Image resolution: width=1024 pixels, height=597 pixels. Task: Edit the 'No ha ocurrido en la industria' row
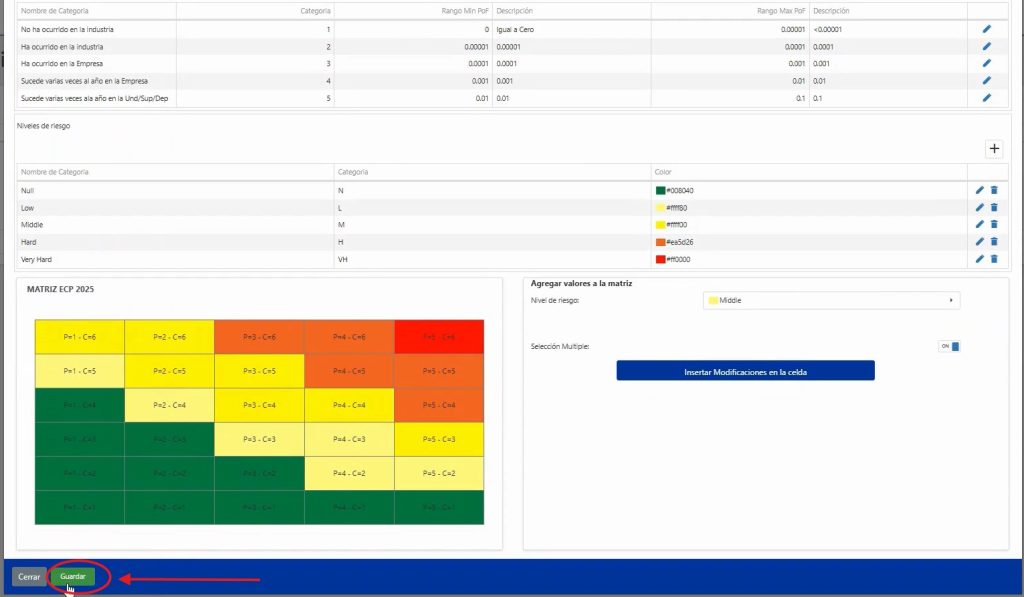coord(986,29)
